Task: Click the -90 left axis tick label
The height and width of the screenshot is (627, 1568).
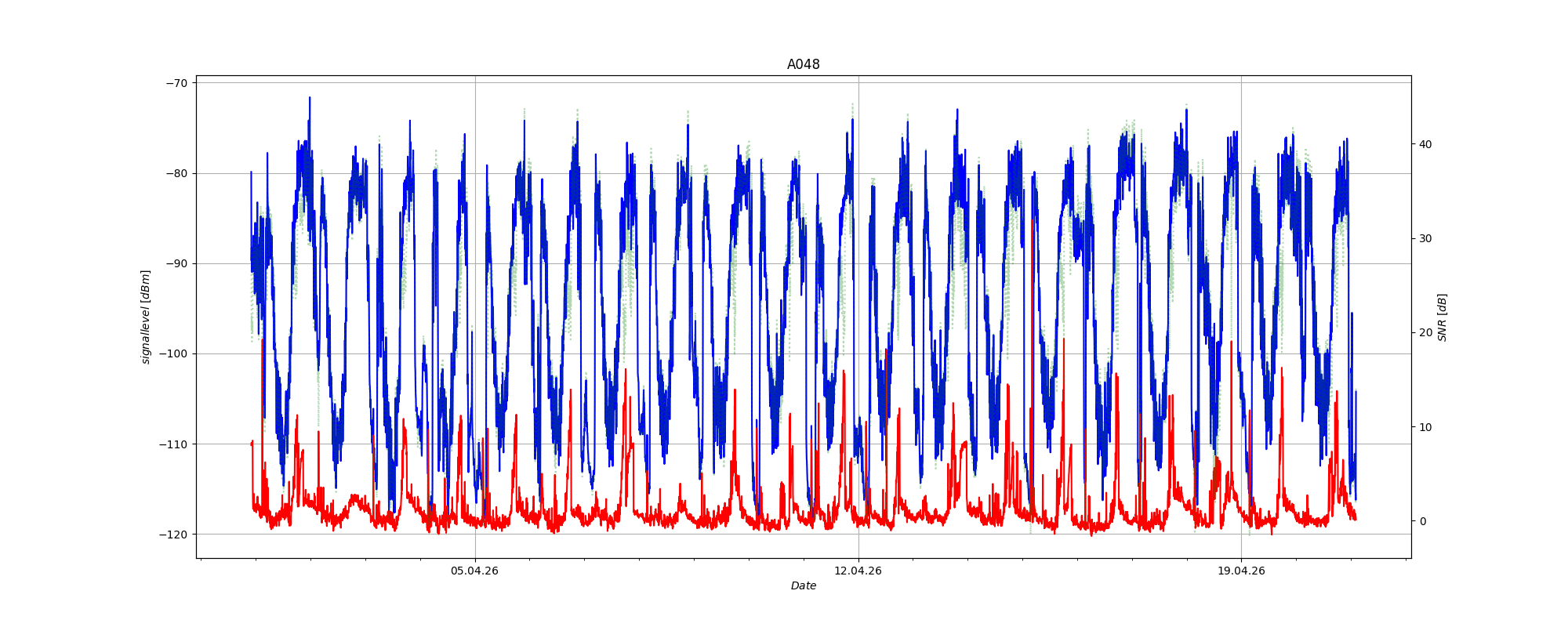Action: 176,263
